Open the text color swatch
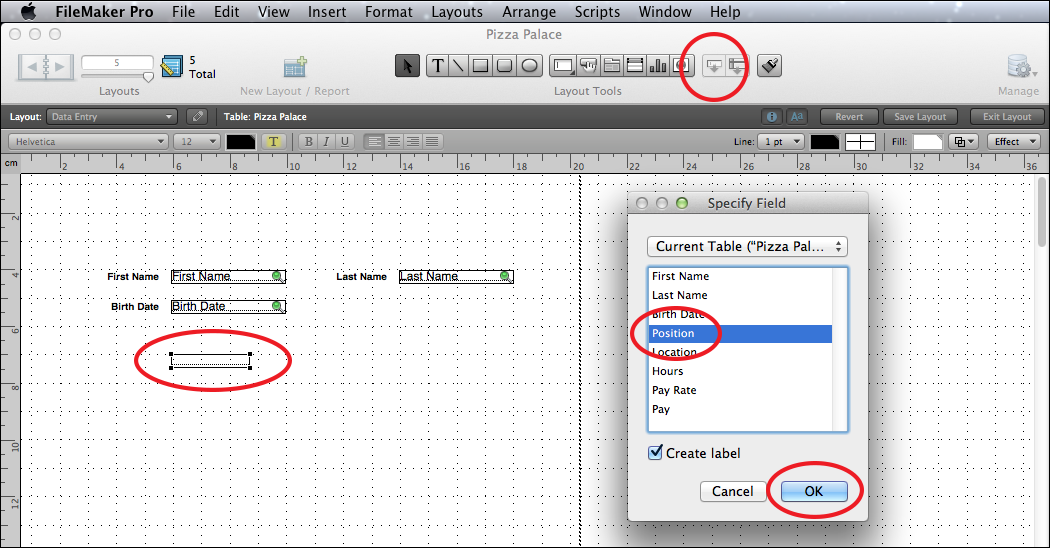1050x548 pixels. 240,141
